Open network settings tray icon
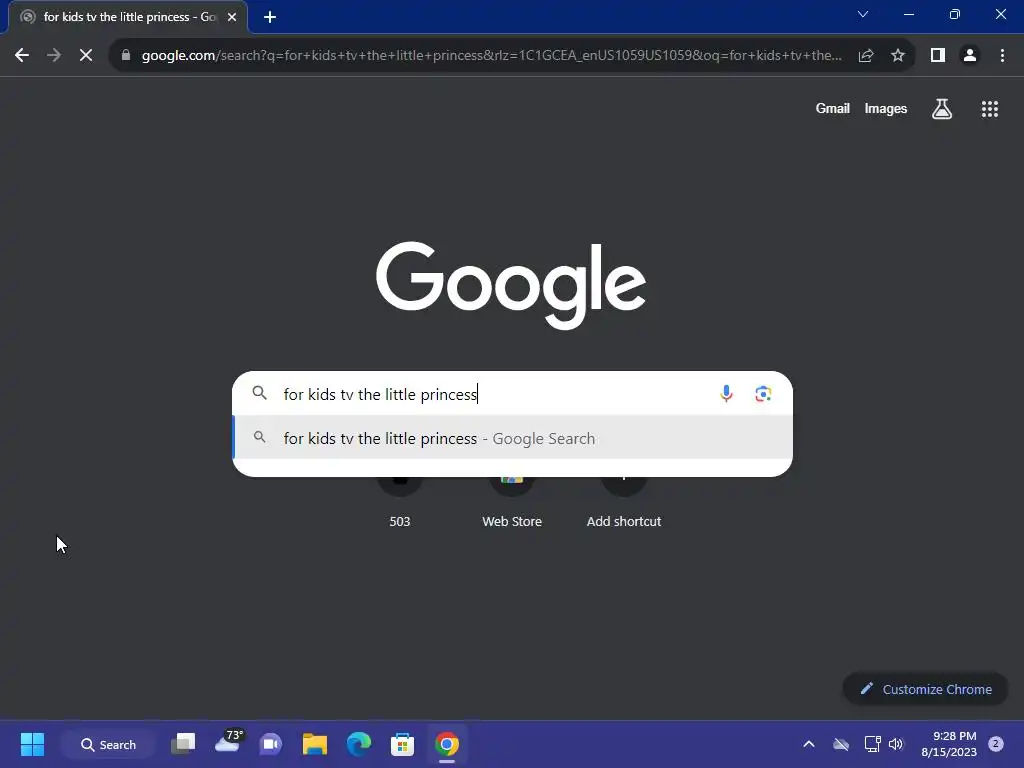 [872, 744]
